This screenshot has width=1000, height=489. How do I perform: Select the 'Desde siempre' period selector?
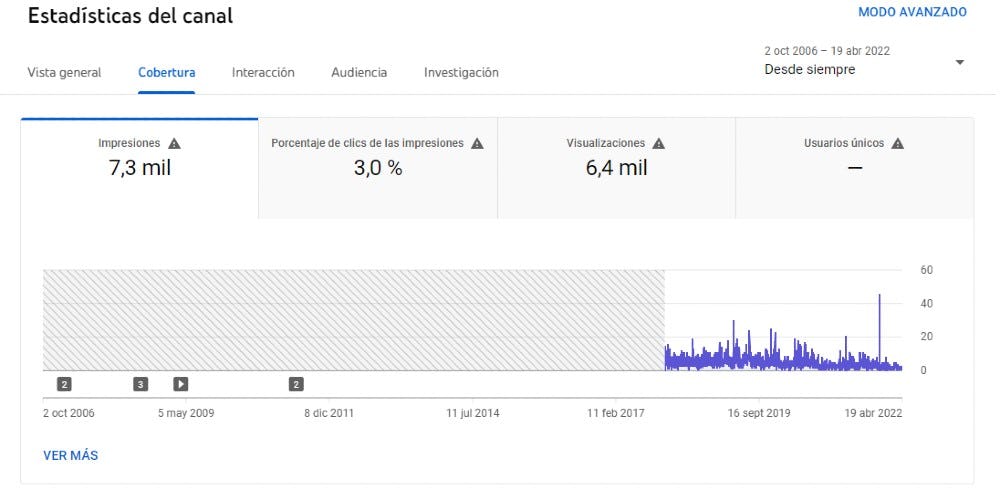tap(810, 70)
